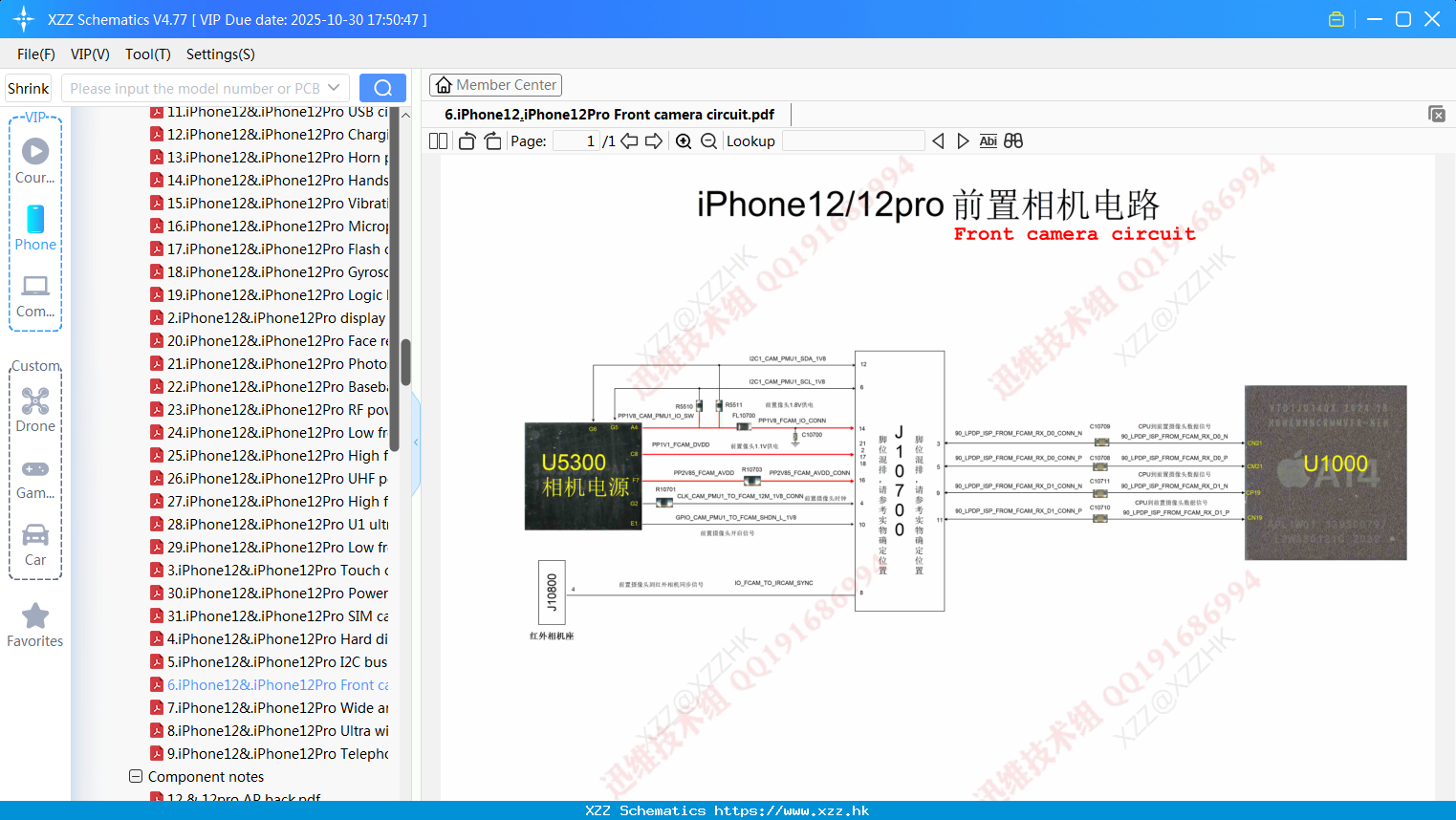Select the Front camera circuit.pdf tab
The image size is (1456, 820).
tap(609, 114)
